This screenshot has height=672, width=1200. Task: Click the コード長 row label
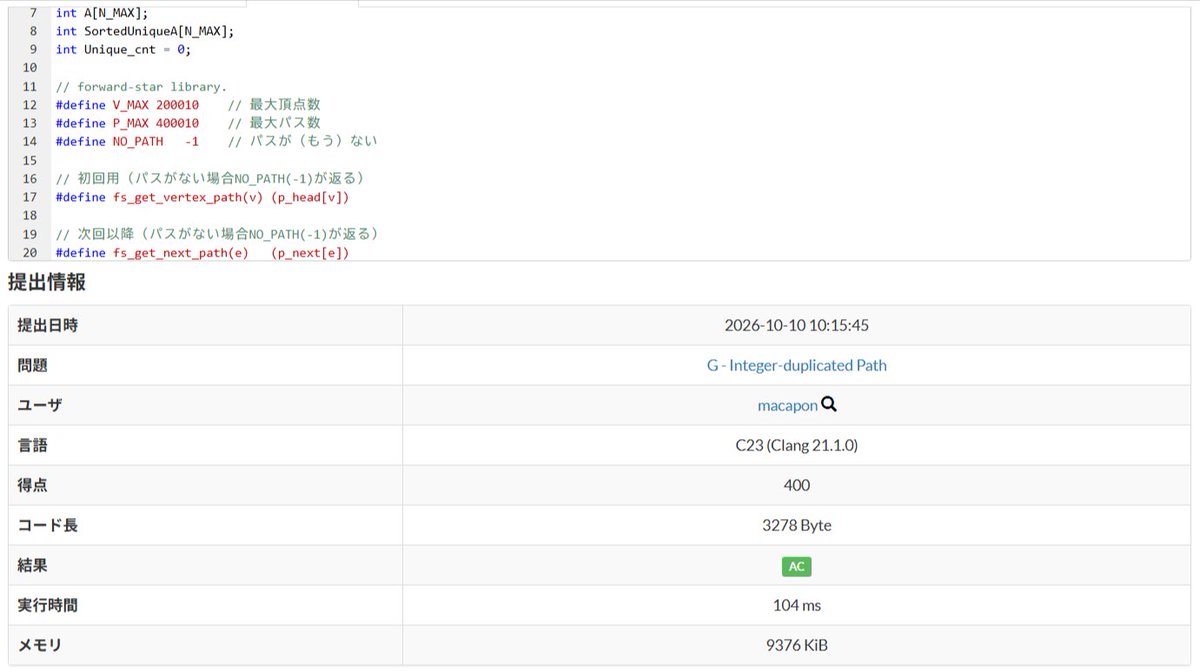47,525
